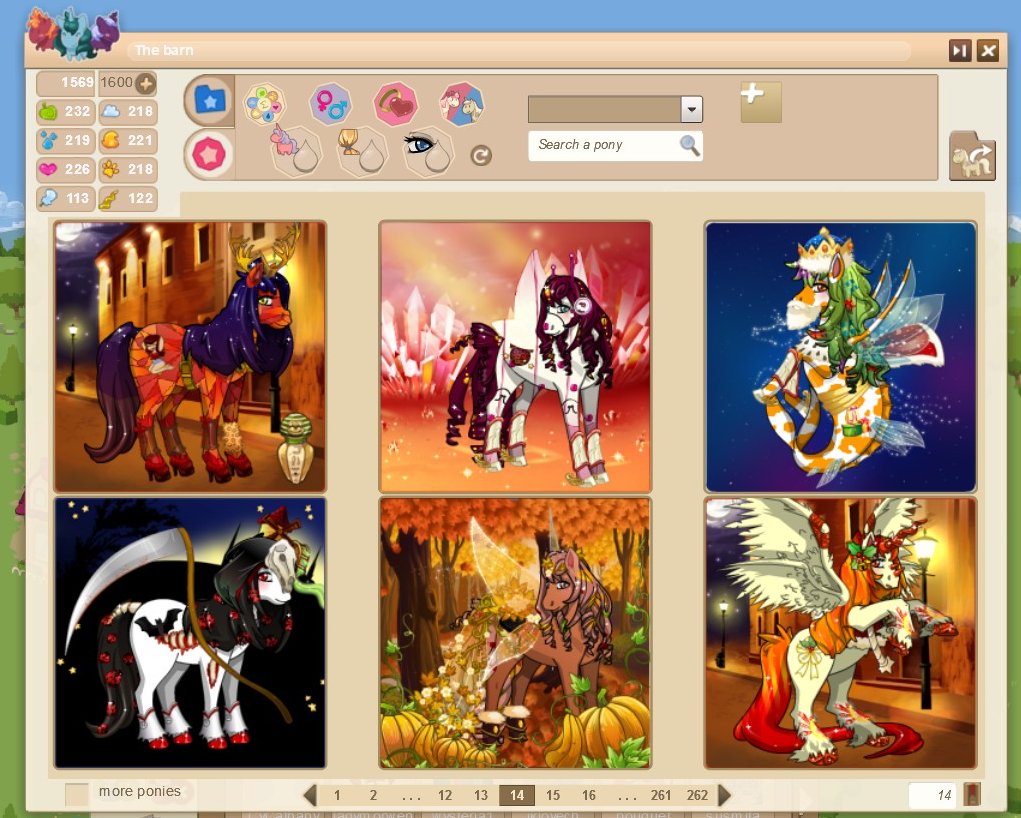
Task: Click the page number input showing 14
Action: [932, 795]
